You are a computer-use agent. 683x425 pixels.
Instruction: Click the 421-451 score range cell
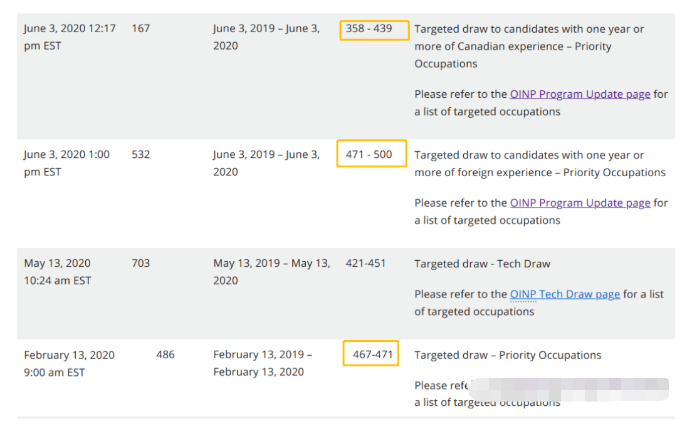(368, 264)
